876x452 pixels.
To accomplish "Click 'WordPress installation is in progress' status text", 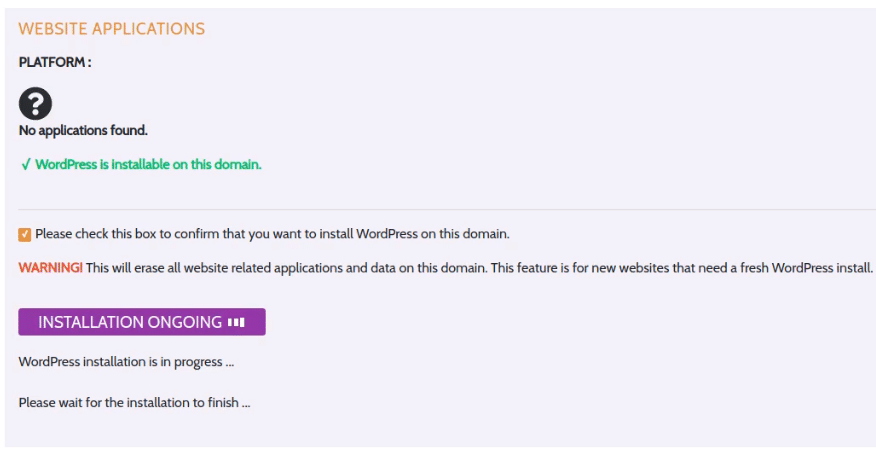I will coord(126,361).
